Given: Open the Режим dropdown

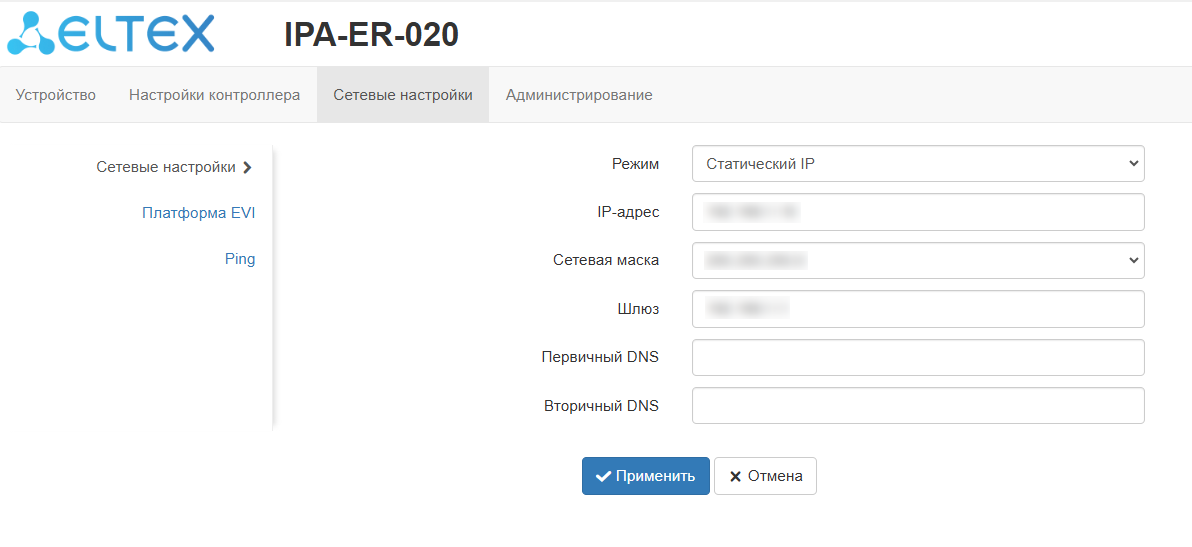Looking at the screenshot, I should (x=917, y=164).
